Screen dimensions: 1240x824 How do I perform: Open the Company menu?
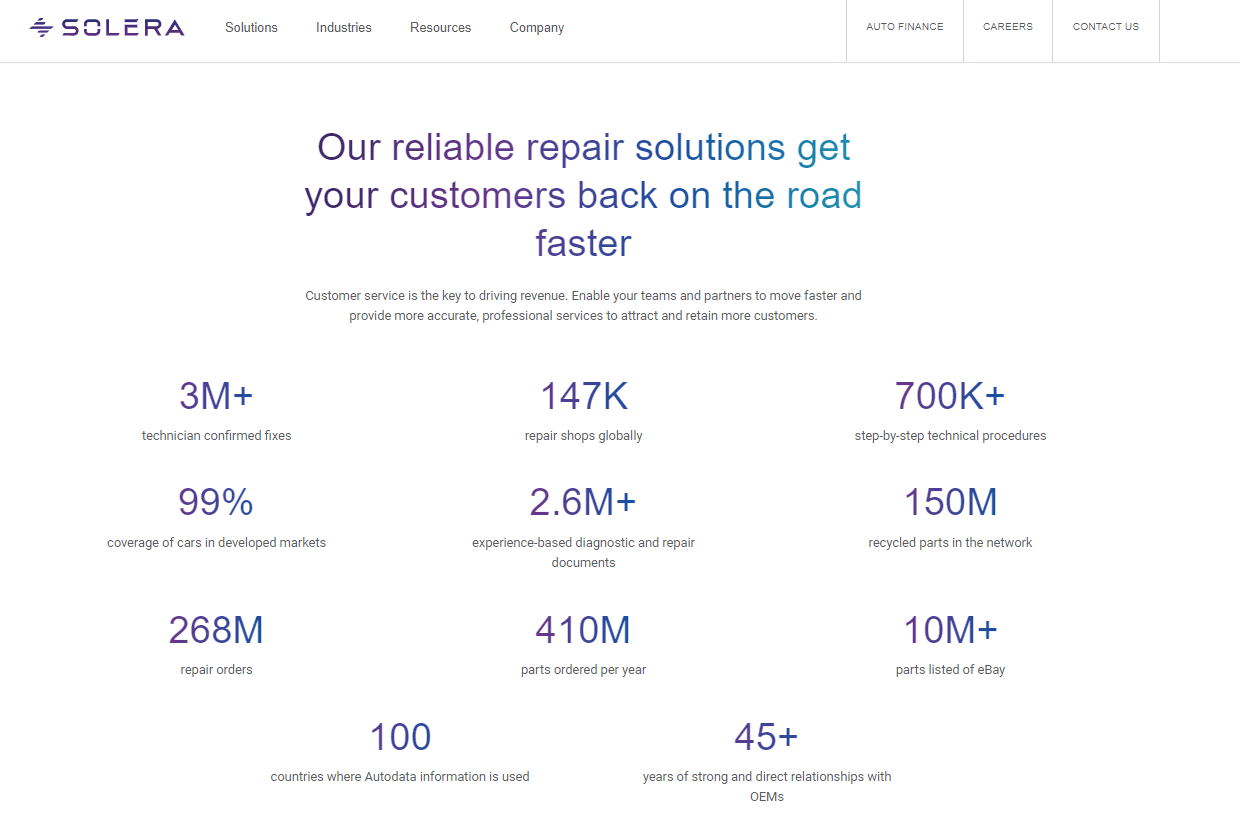[537, 28]
